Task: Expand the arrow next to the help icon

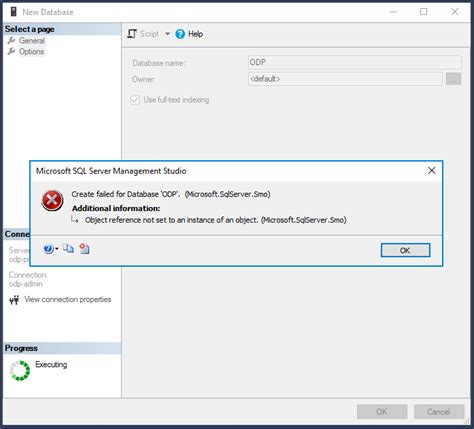Action: pos(57,249)
